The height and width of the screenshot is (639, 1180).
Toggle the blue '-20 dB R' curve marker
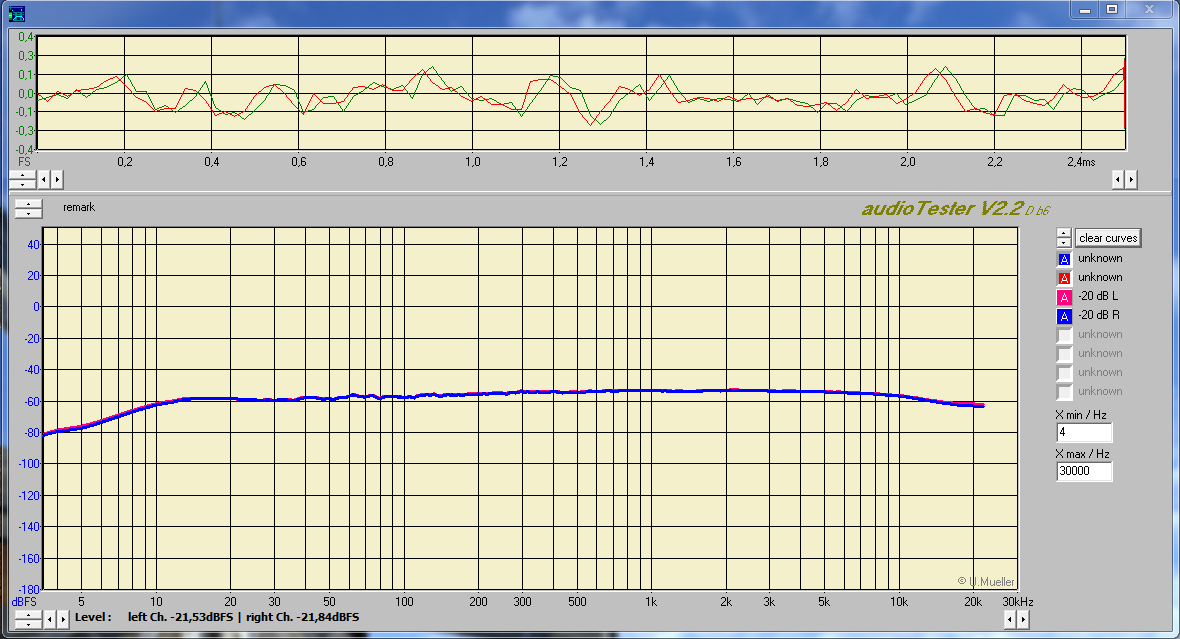[1064, 316]
